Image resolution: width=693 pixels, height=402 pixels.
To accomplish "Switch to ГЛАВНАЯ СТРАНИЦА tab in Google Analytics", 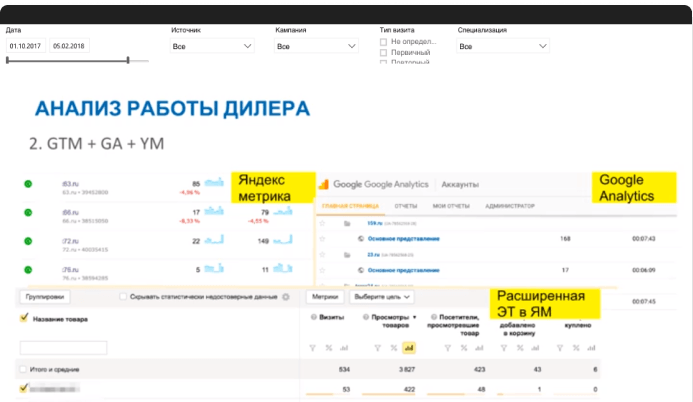I will click(x=350, y=206).
